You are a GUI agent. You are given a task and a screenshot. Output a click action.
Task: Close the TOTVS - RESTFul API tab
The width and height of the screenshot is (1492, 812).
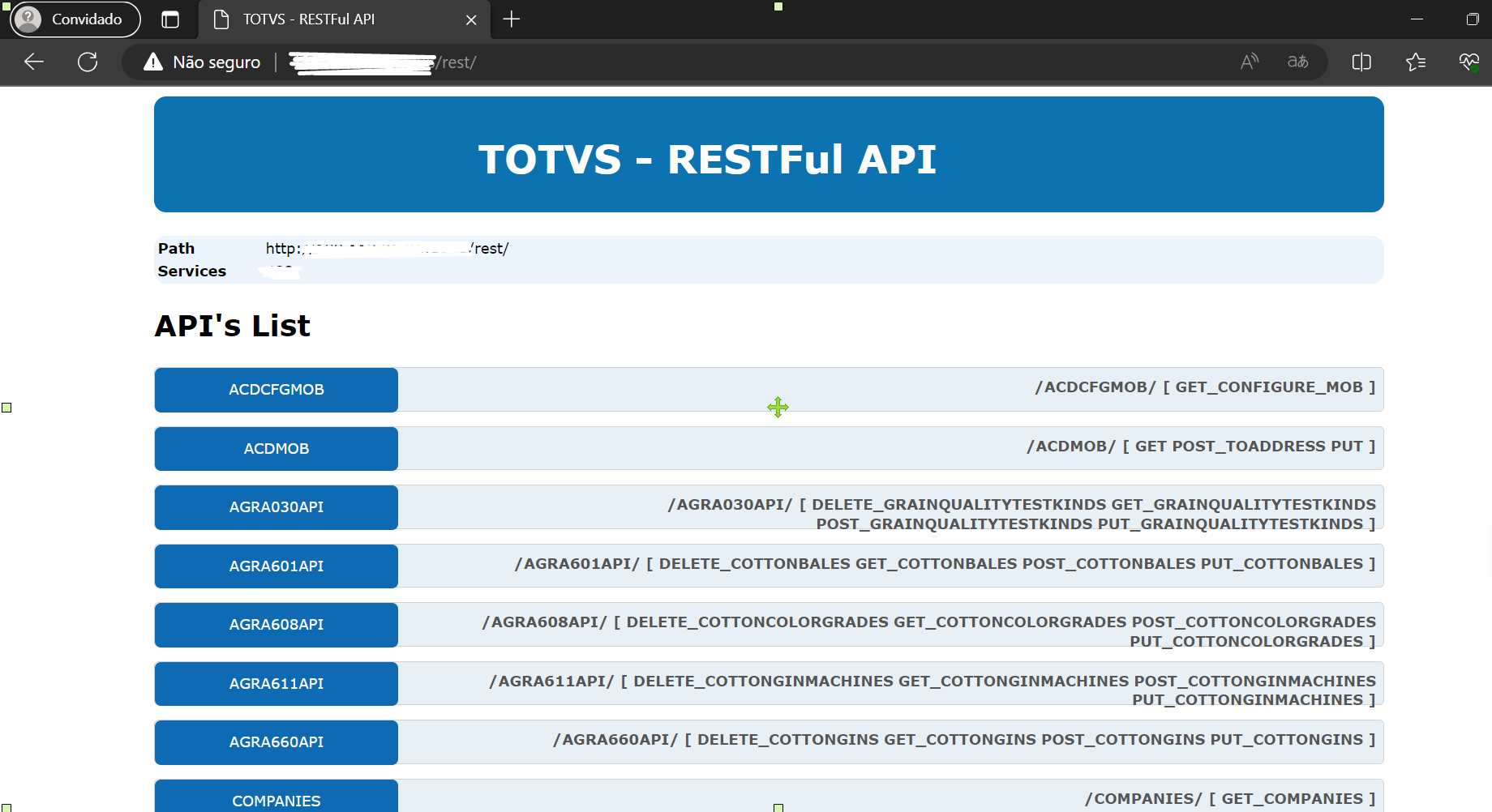pos(471,19)
